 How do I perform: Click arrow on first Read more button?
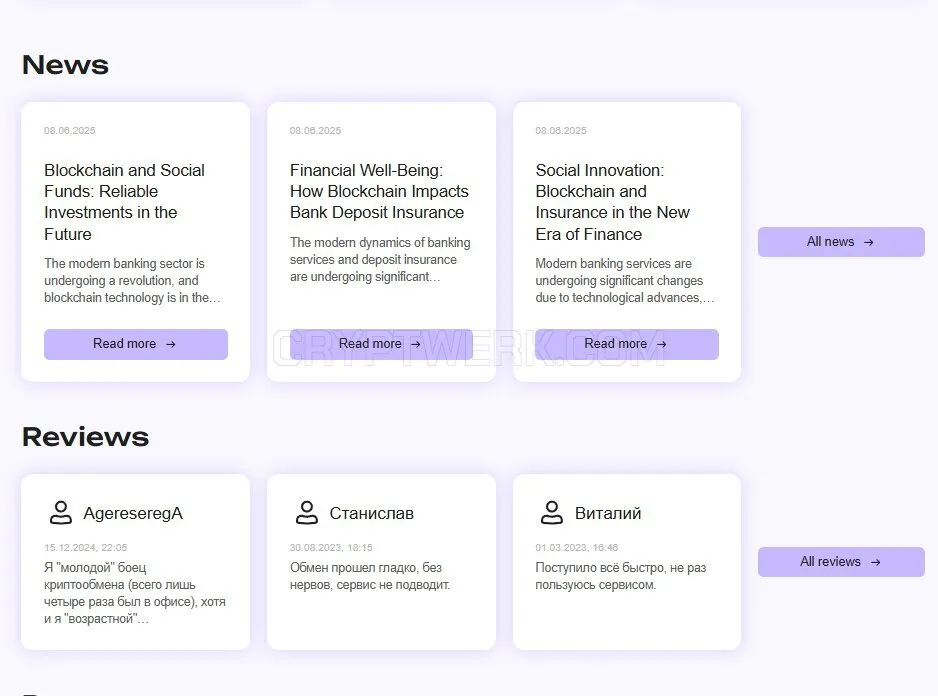click(x=170, y=345)
